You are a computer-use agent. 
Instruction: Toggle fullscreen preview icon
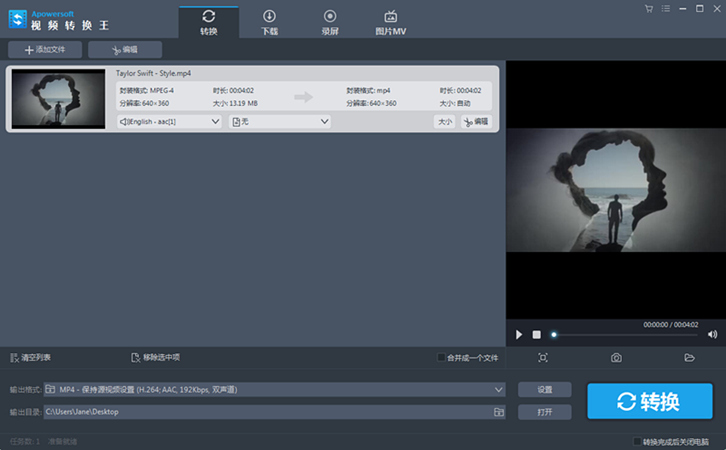pyautogui.click(x=543, y=358)
